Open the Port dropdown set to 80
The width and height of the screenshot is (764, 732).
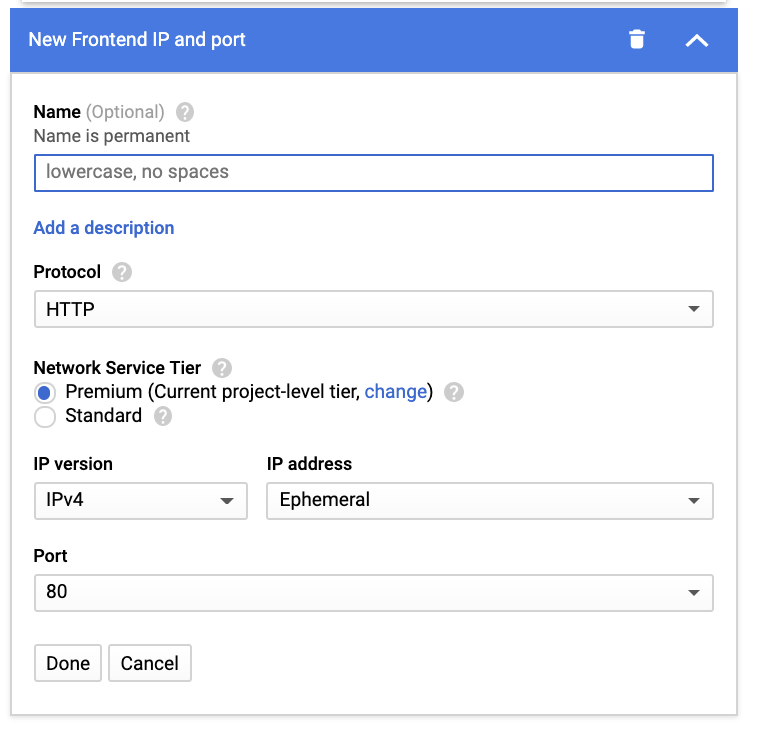[x=373, y=592]
